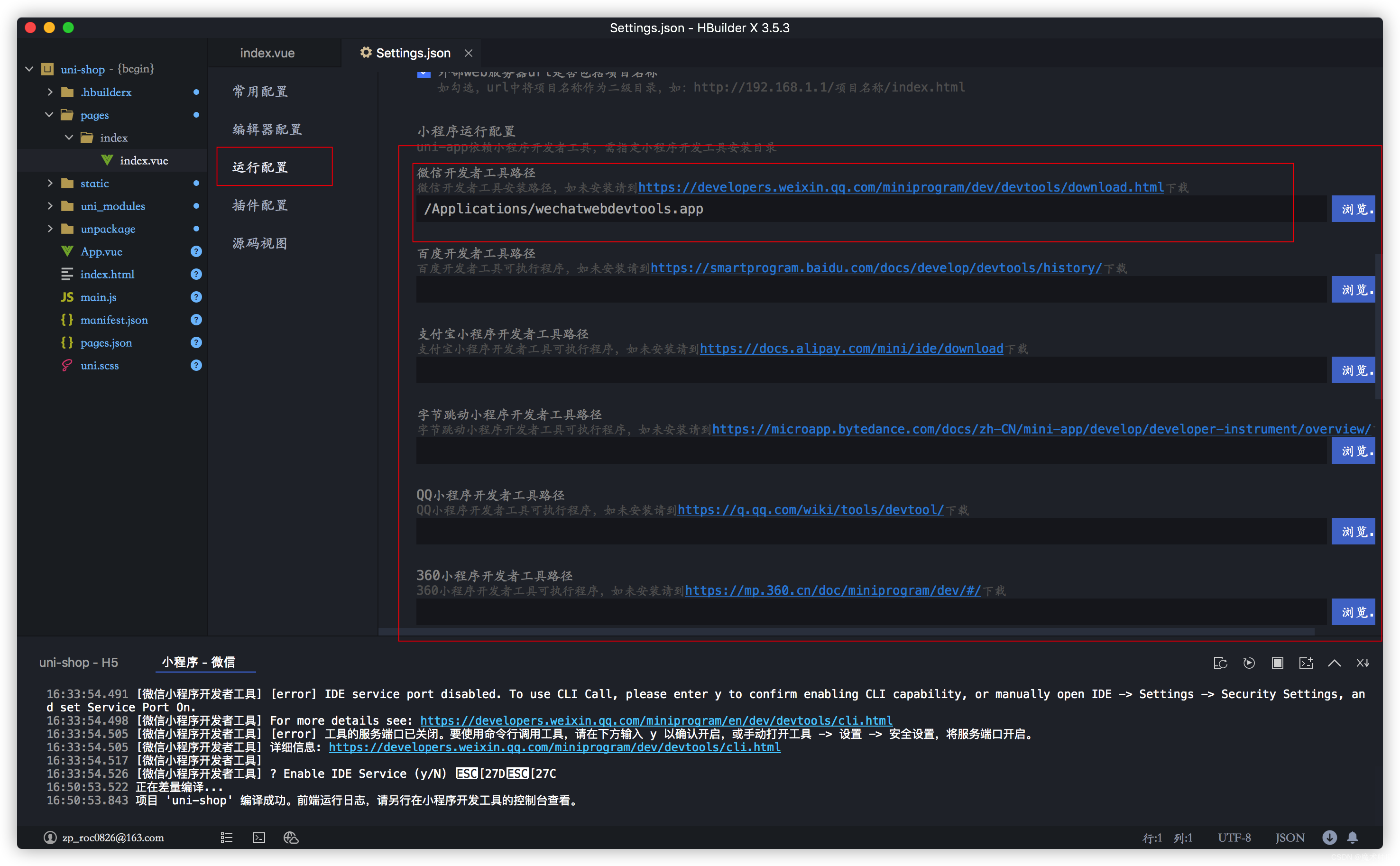Click the question mark badge next to uni.scss
Screen dimensions: 1400x866
point(196,365)
